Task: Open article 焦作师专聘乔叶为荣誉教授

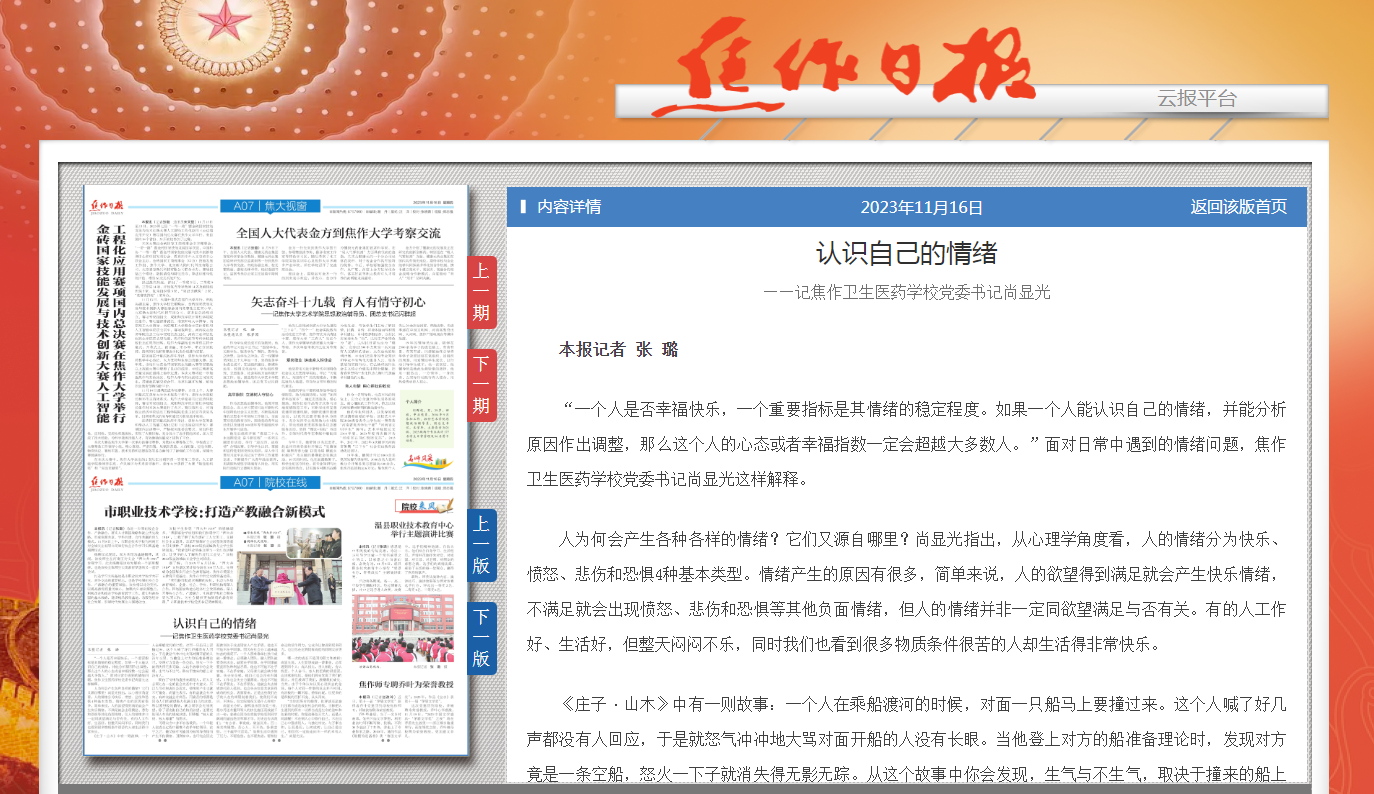Action: (406, 684)
